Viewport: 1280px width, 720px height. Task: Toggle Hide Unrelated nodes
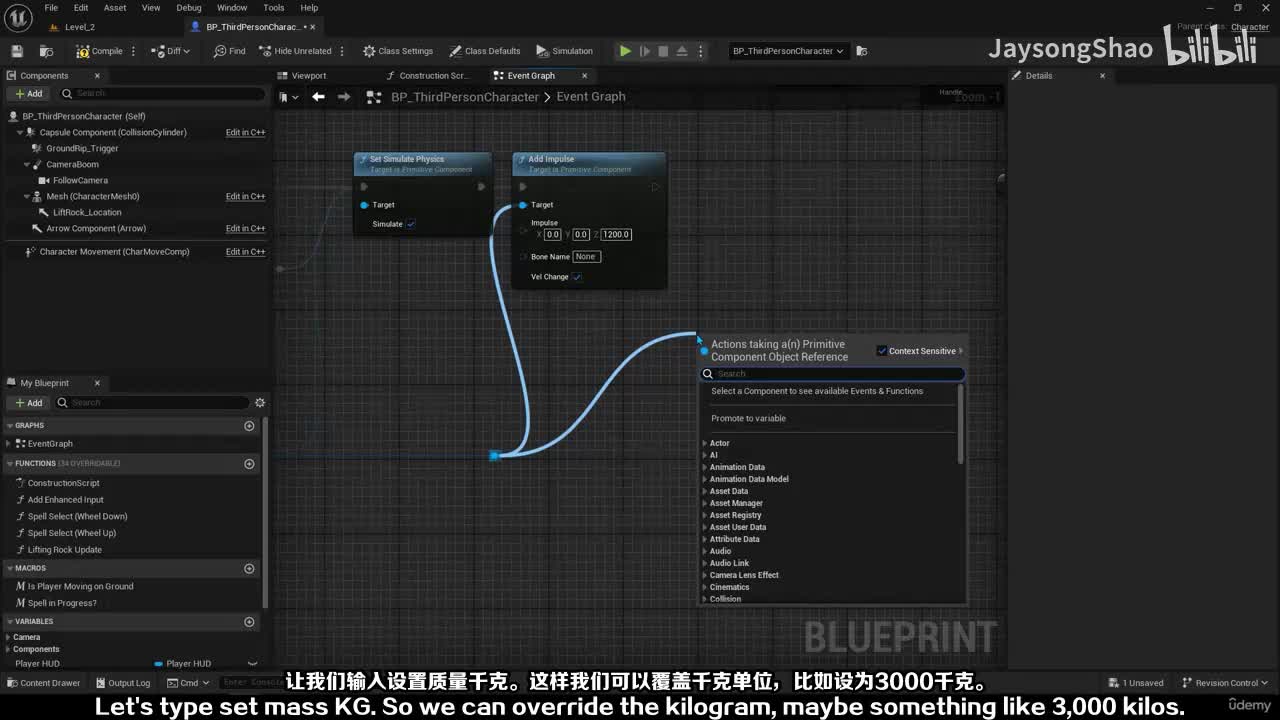click(295, 51)
